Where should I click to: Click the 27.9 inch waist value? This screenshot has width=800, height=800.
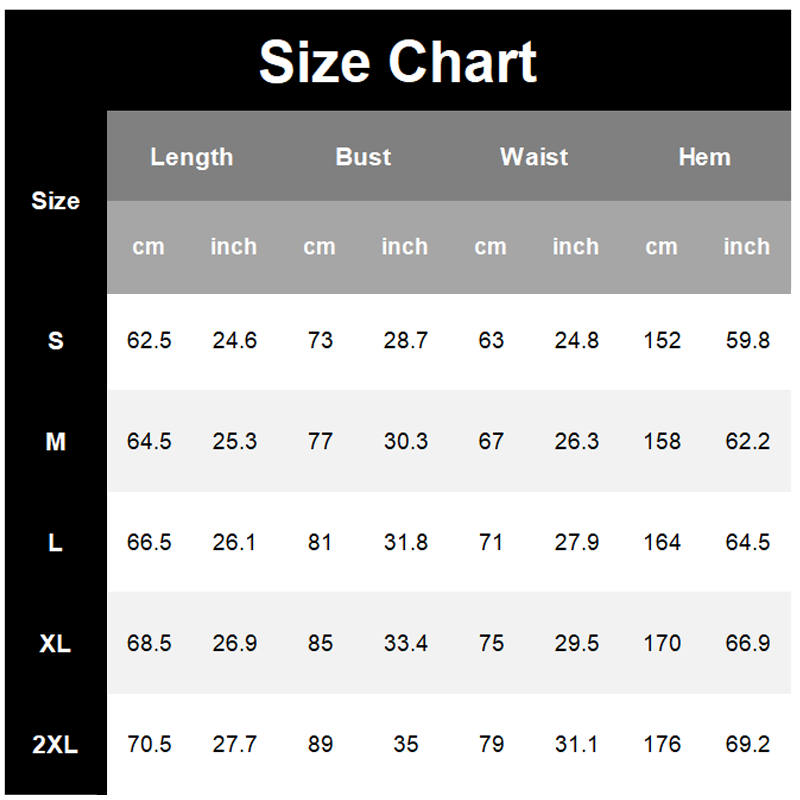coord(576,543)
